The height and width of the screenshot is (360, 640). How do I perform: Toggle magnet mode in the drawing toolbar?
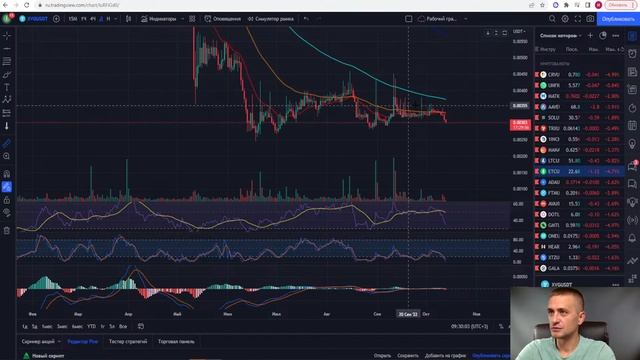(x=7, y=174)
